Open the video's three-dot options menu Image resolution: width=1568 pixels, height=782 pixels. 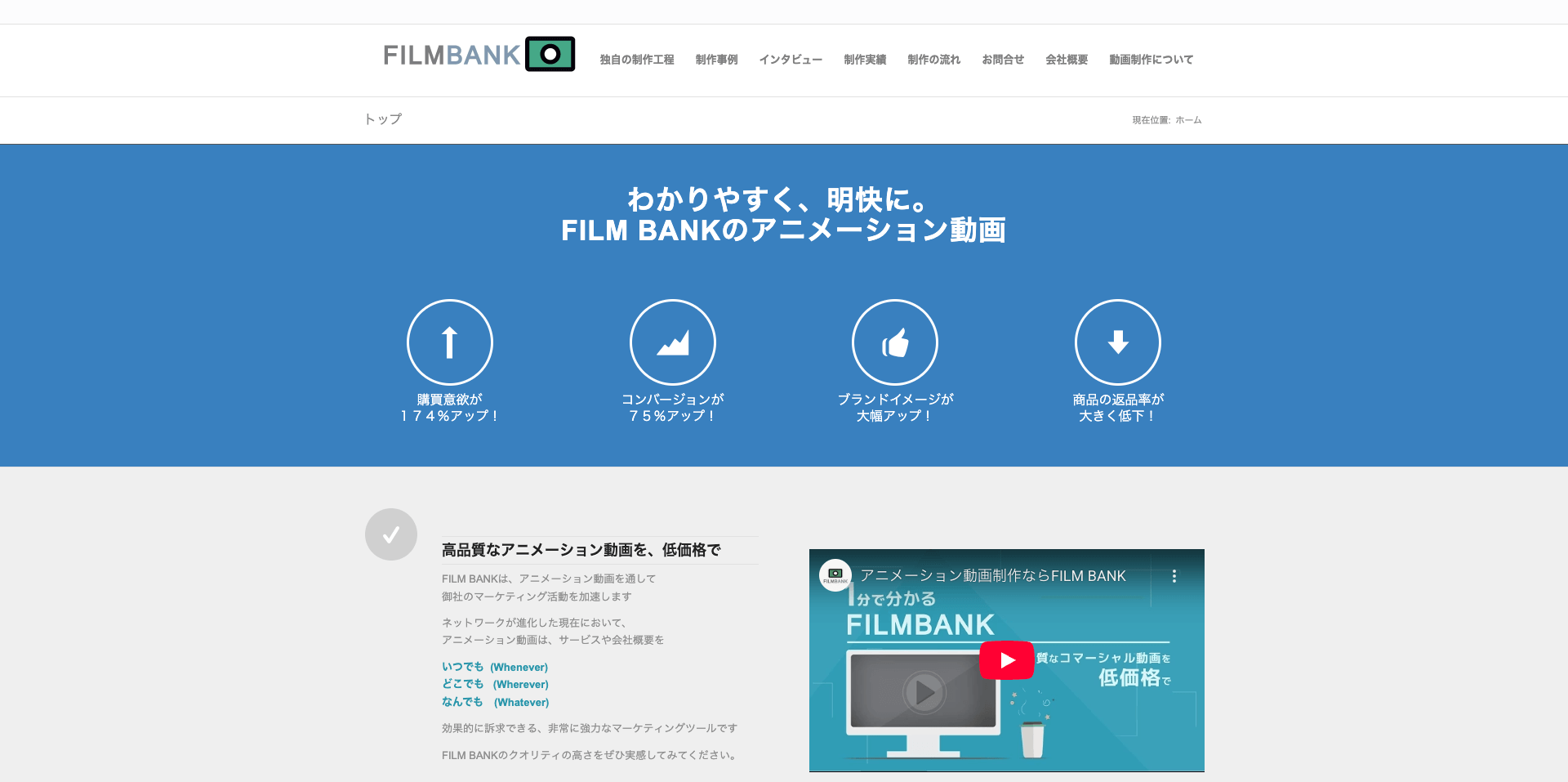click(1174, 576)
